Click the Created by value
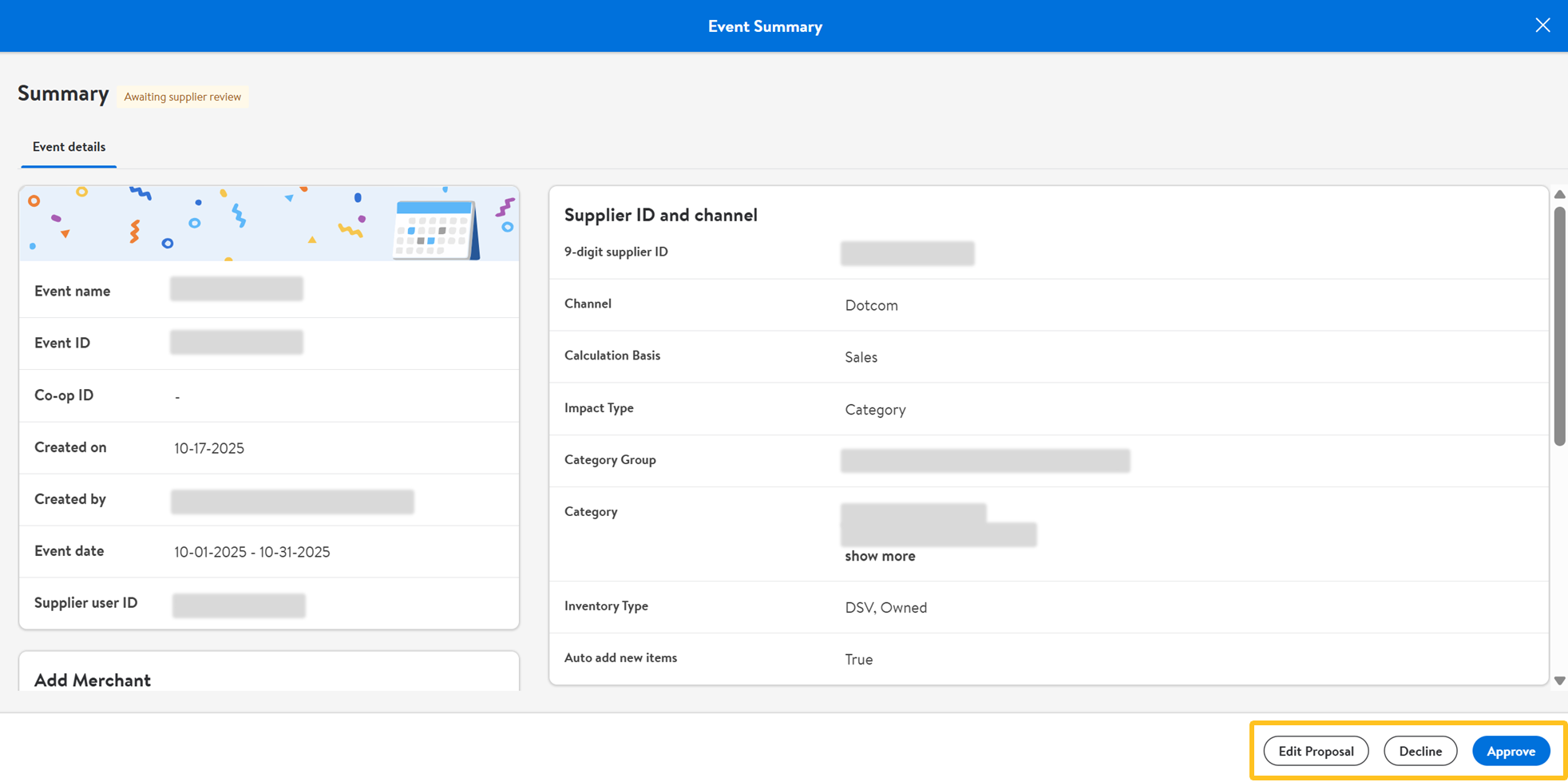 pyautogui.click(x=292, y=502)
